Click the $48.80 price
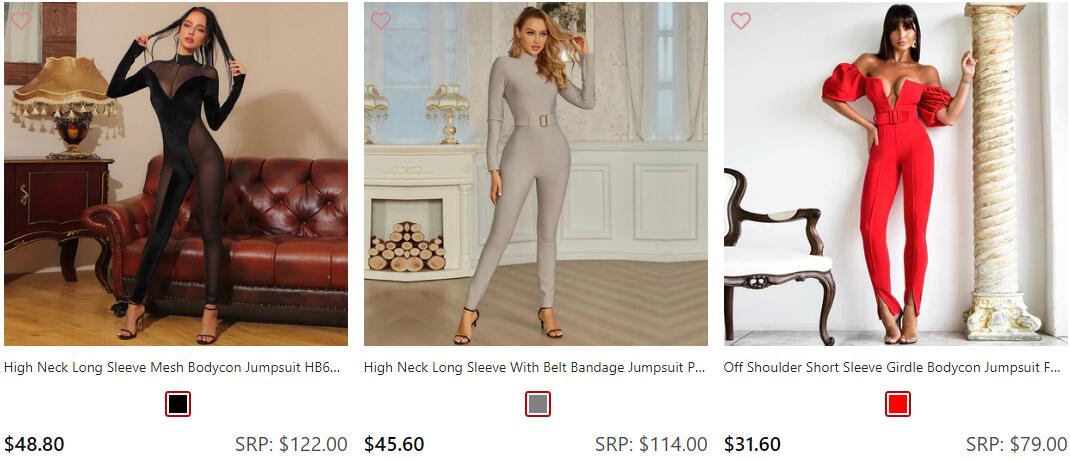 tap(34, 444)
